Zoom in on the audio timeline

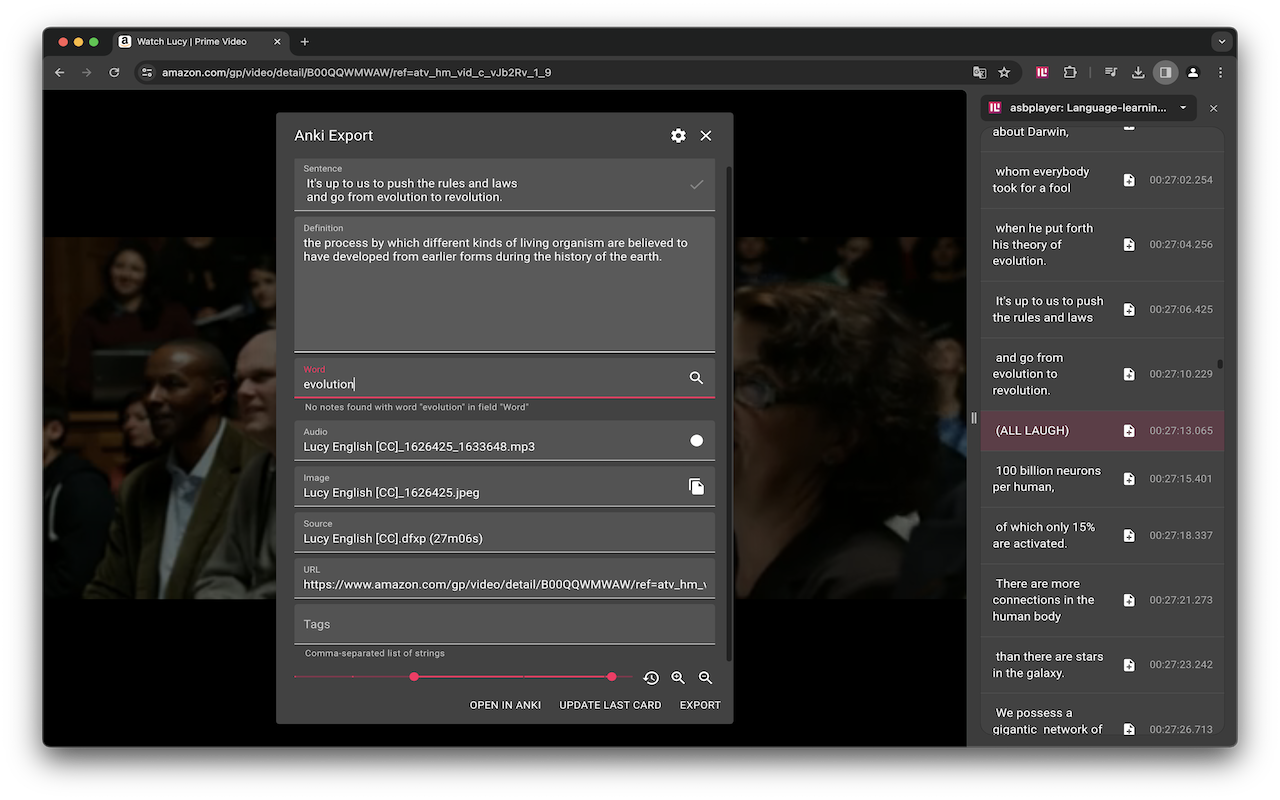tap(678, 677)
